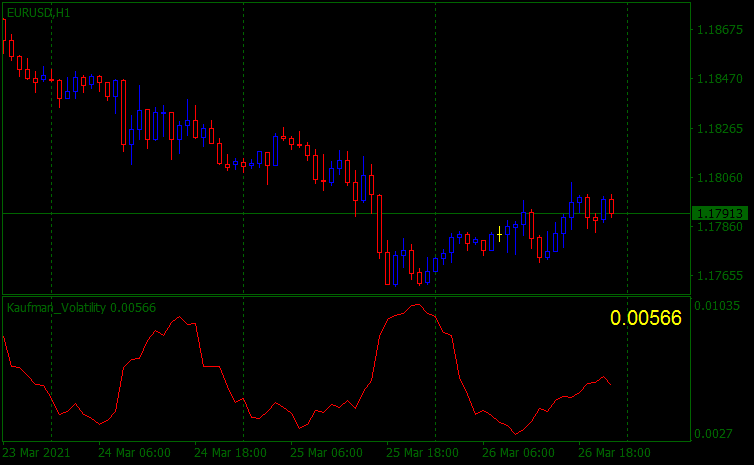Click the highest peak of the Kaufman volatility line
The width and height of the screenshot is (754, 465).
click(x=416, y=305)
